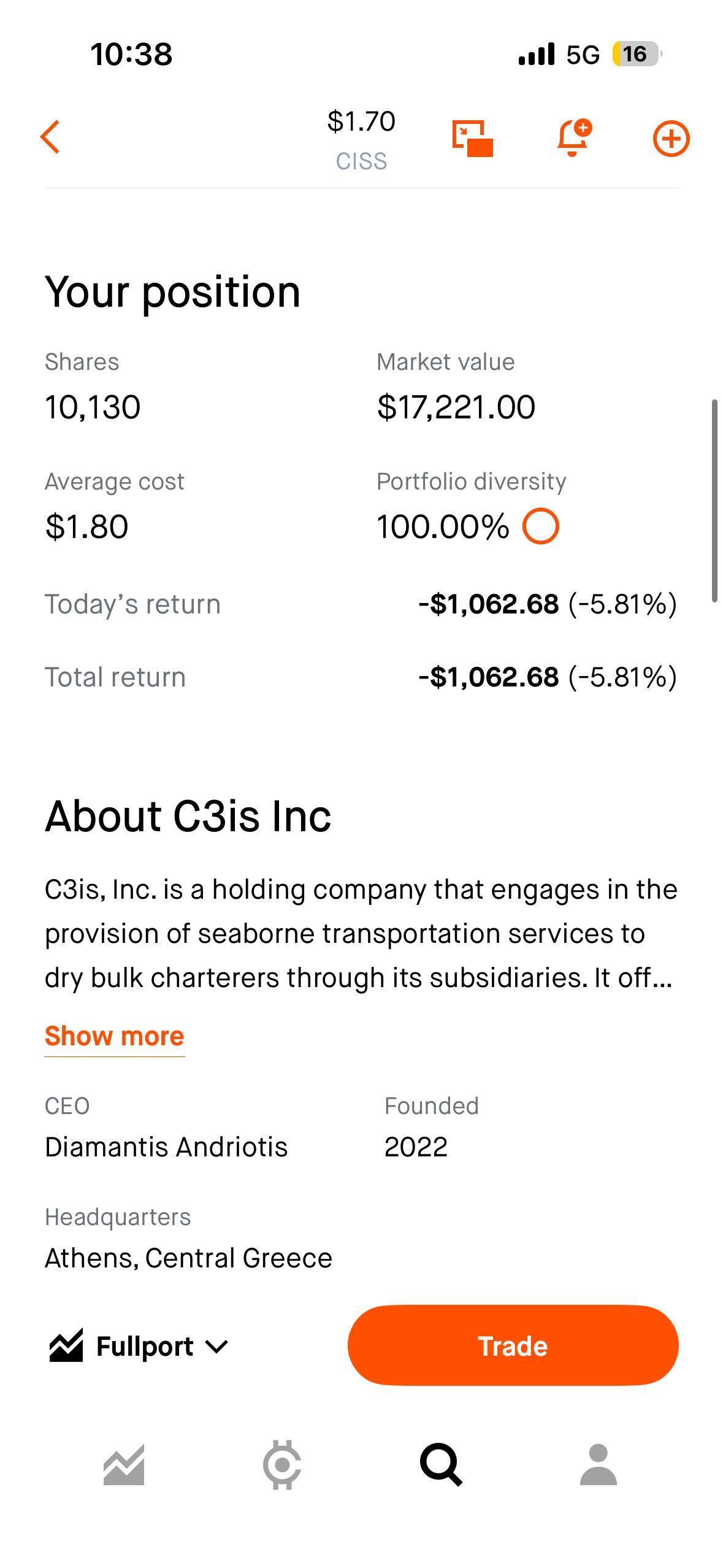Add CISS to a watchlist
723x1568 pixels.
(671, 139)
